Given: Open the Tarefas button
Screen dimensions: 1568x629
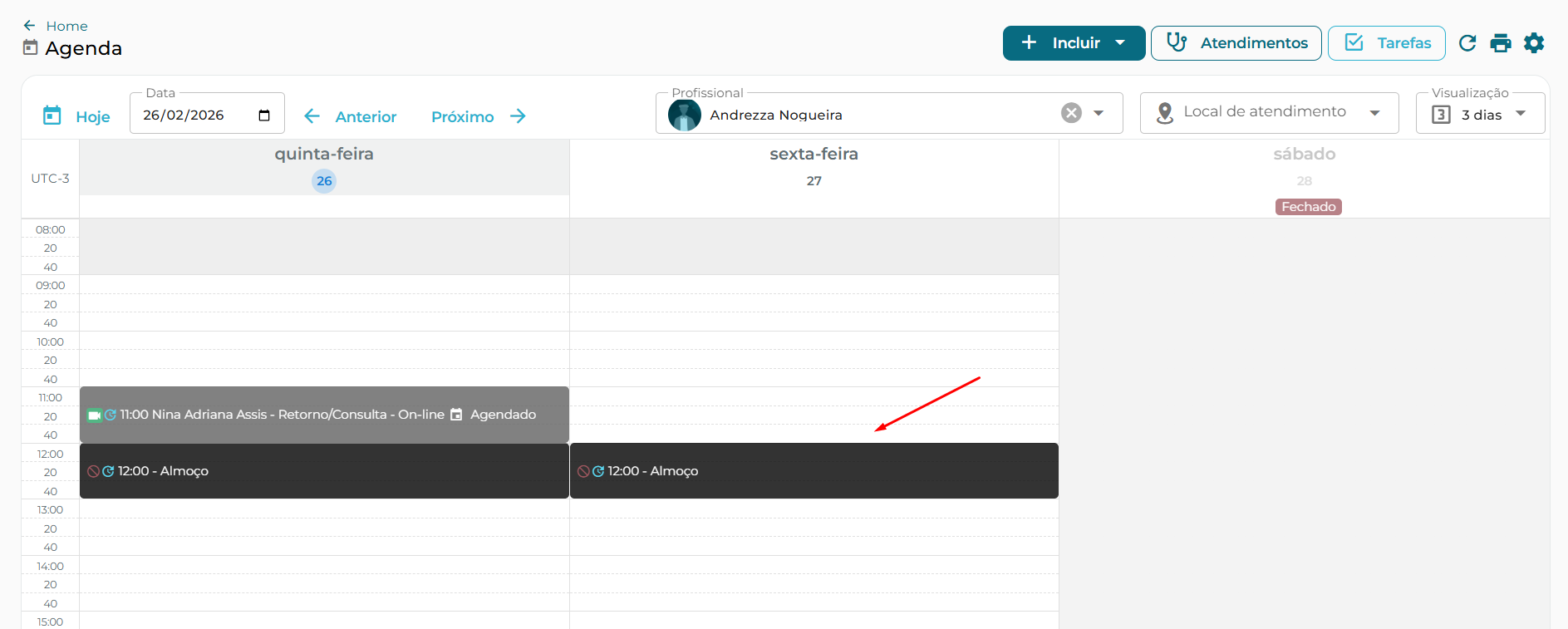Looking at the screenshot, I should point(1386,43).
